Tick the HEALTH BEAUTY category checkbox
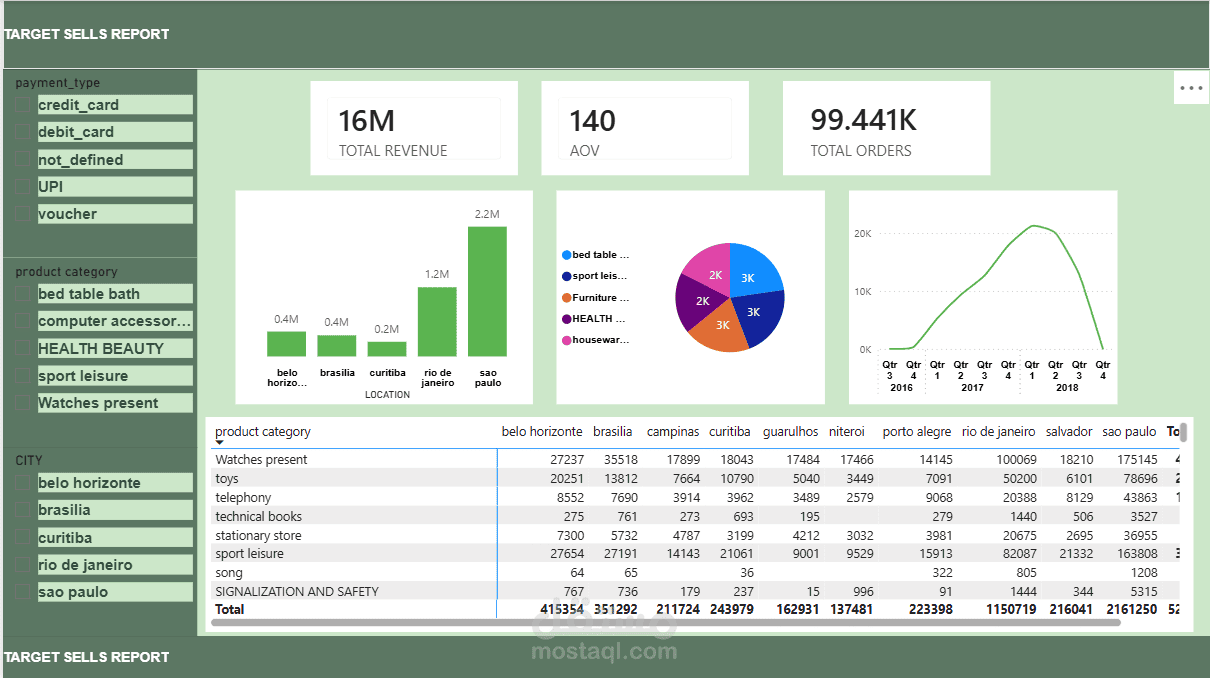The width and height of the screenshot is (1210, 678). tap(25, 349)
